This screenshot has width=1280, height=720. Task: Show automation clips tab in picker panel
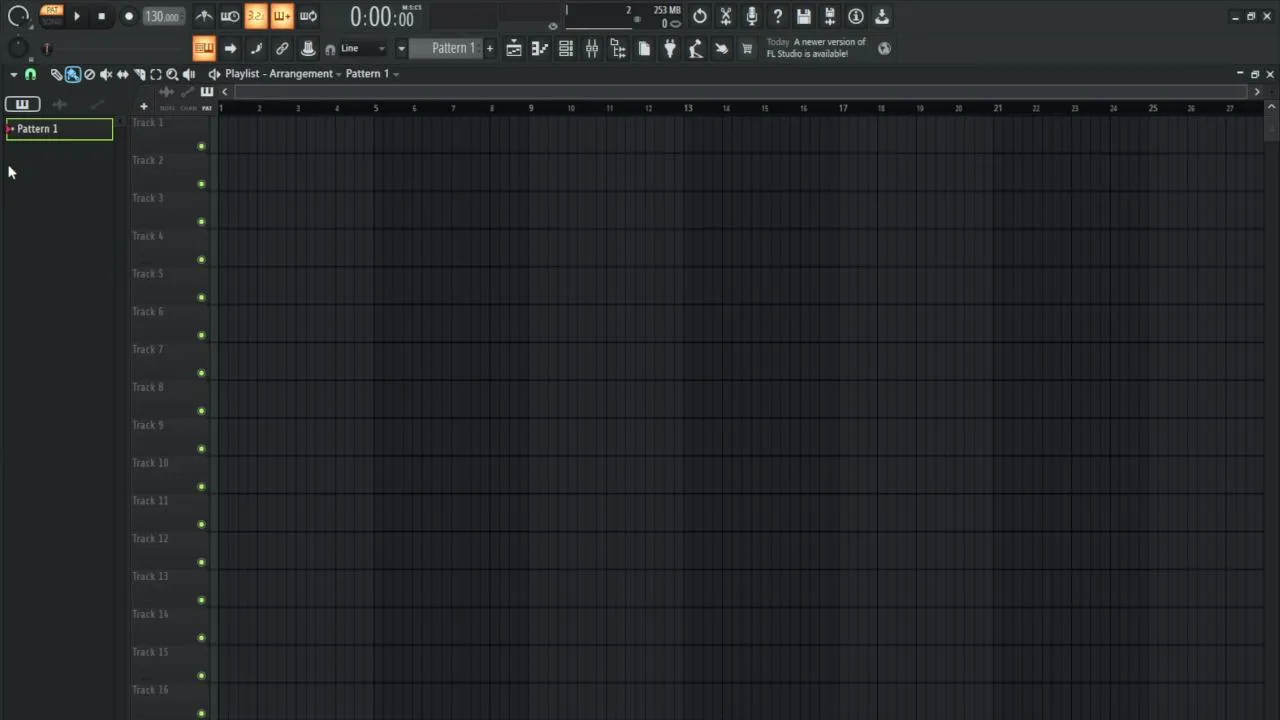click(96, 104)
